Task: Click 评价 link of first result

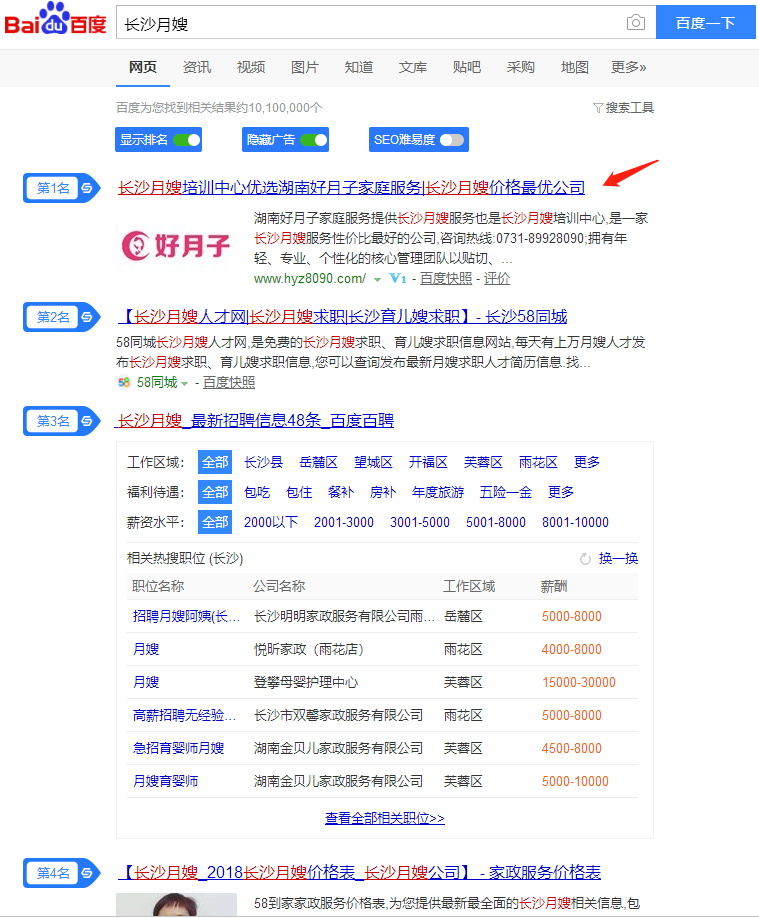Action: click(497, 279)
